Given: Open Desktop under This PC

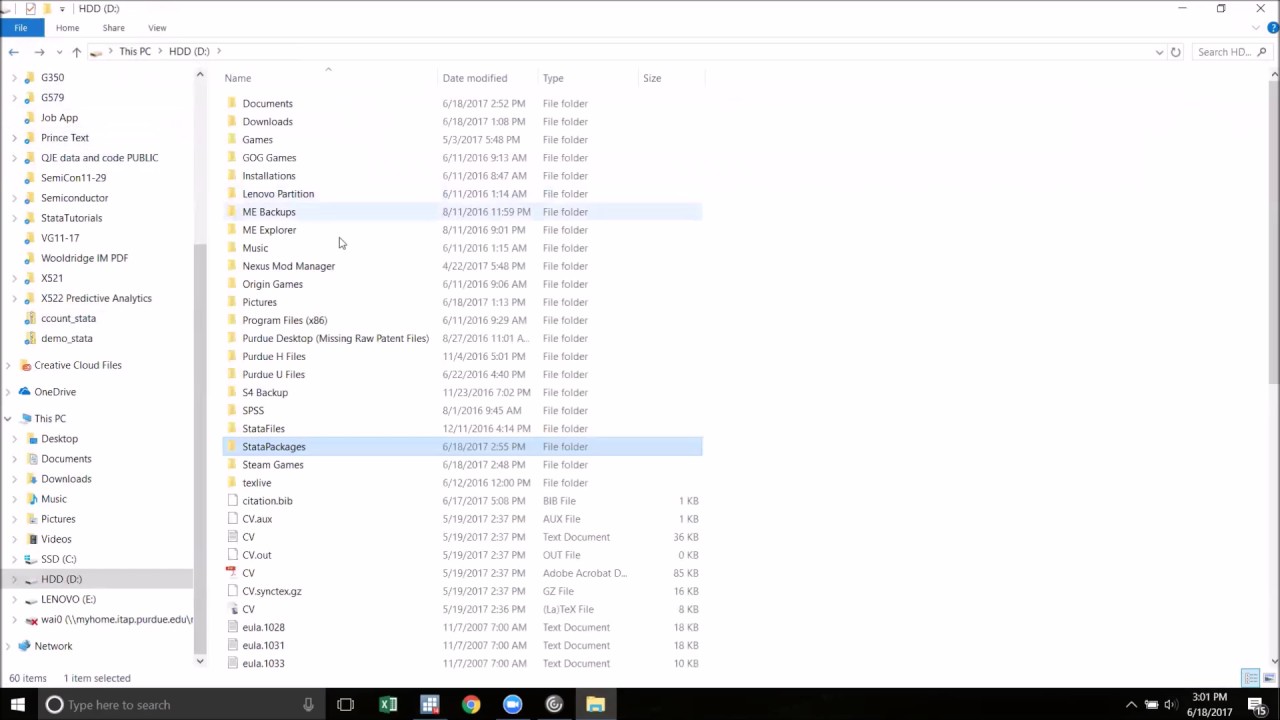Looking at the screenshot, I should pyautogui.click(x=59, y=439).
